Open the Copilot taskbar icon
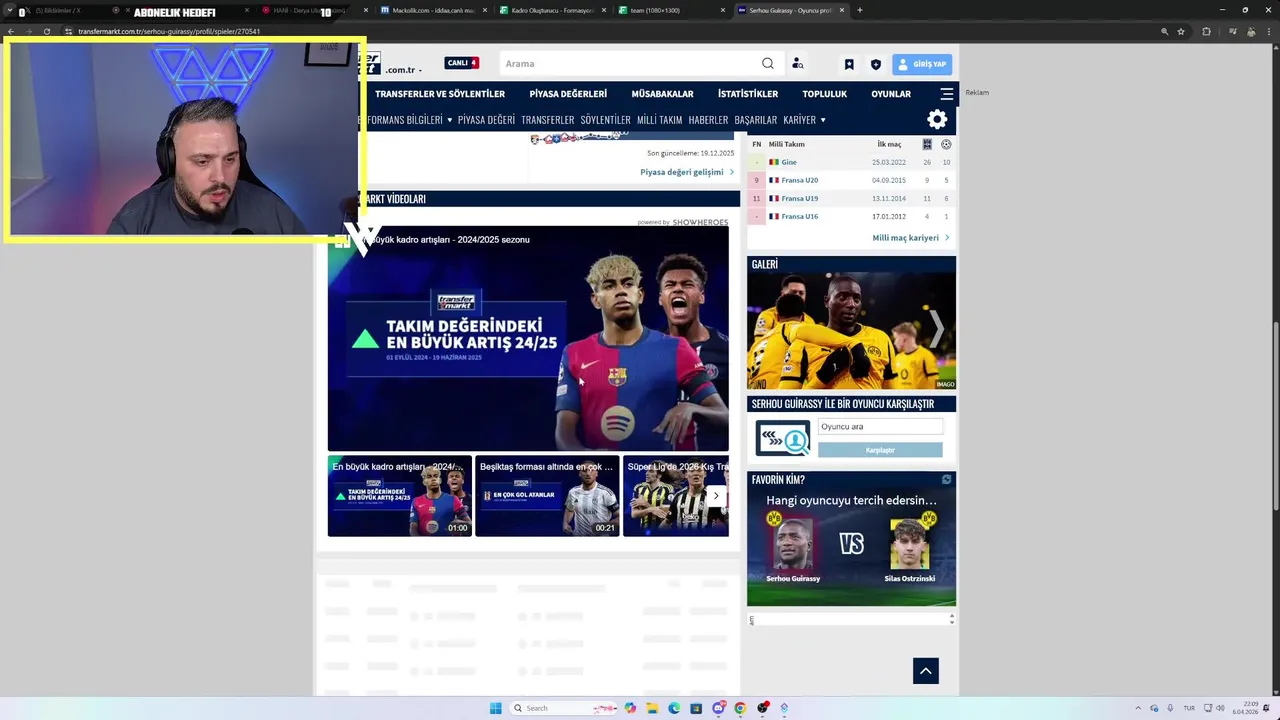1280x720 pixels. 630,708
